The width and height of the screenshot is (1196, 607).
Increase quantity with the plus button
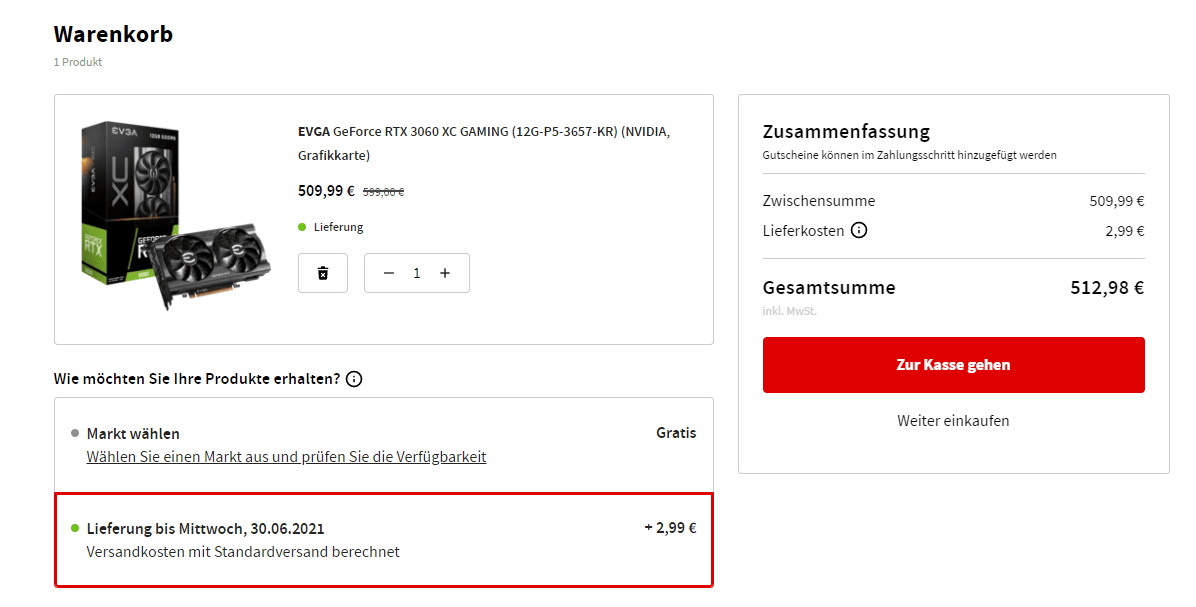click(x=445, y=273)
